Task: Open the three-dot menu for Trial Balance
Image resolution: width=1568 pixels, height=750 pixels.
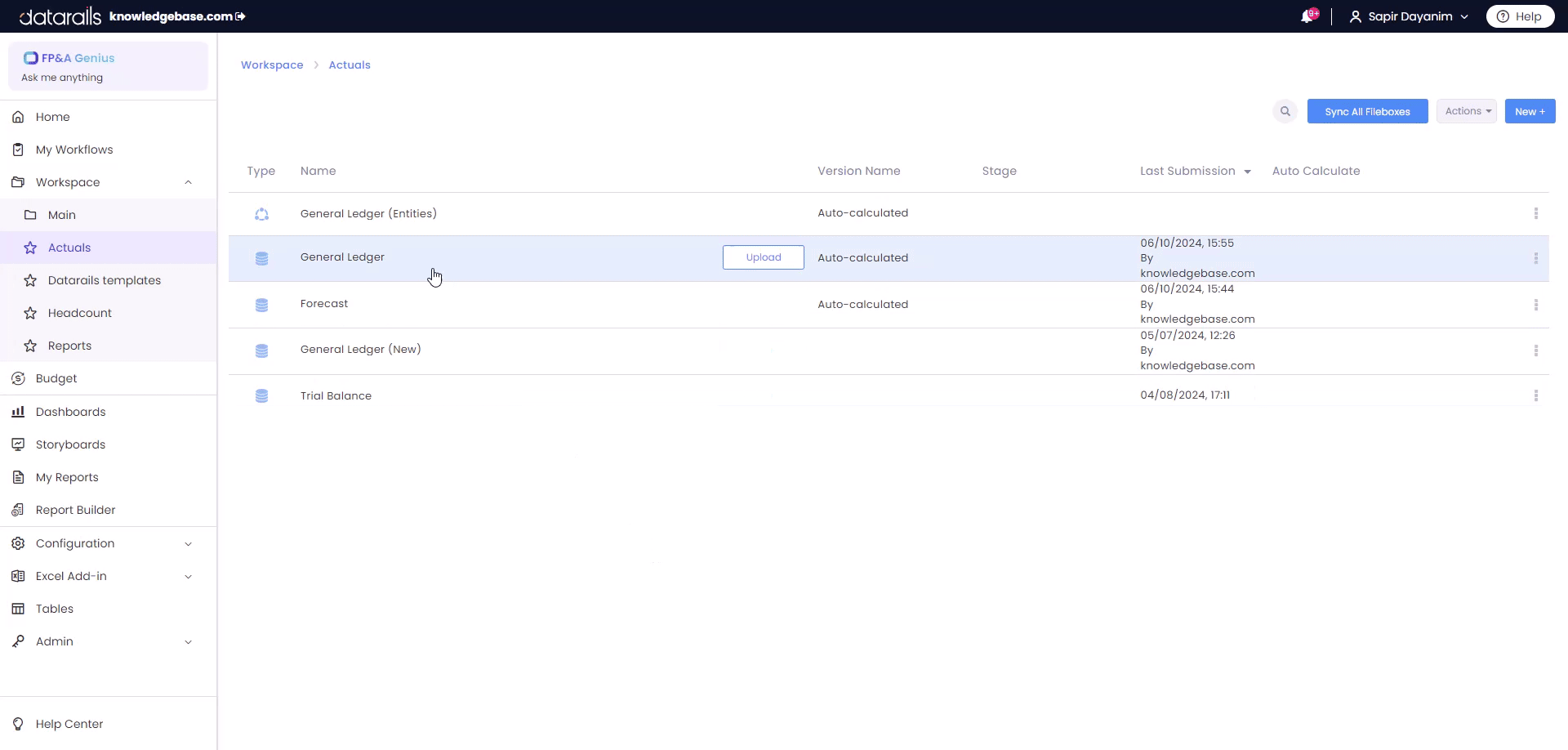Action: (x=1536, y=395)
